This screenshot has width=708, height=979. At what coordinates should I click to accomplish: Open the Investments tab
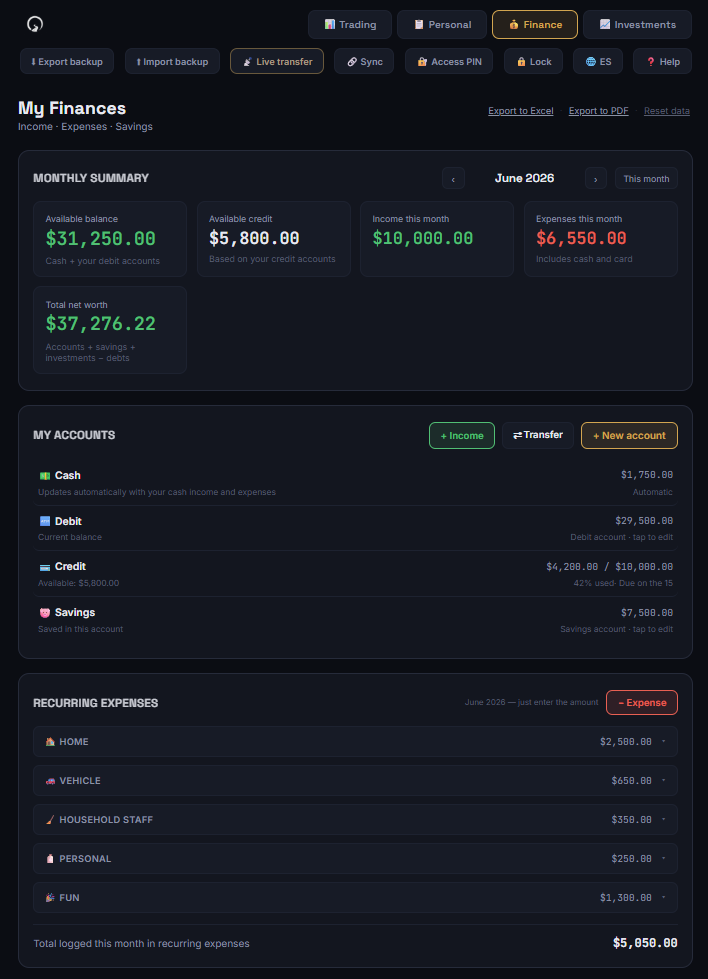(x=637, y=24)
